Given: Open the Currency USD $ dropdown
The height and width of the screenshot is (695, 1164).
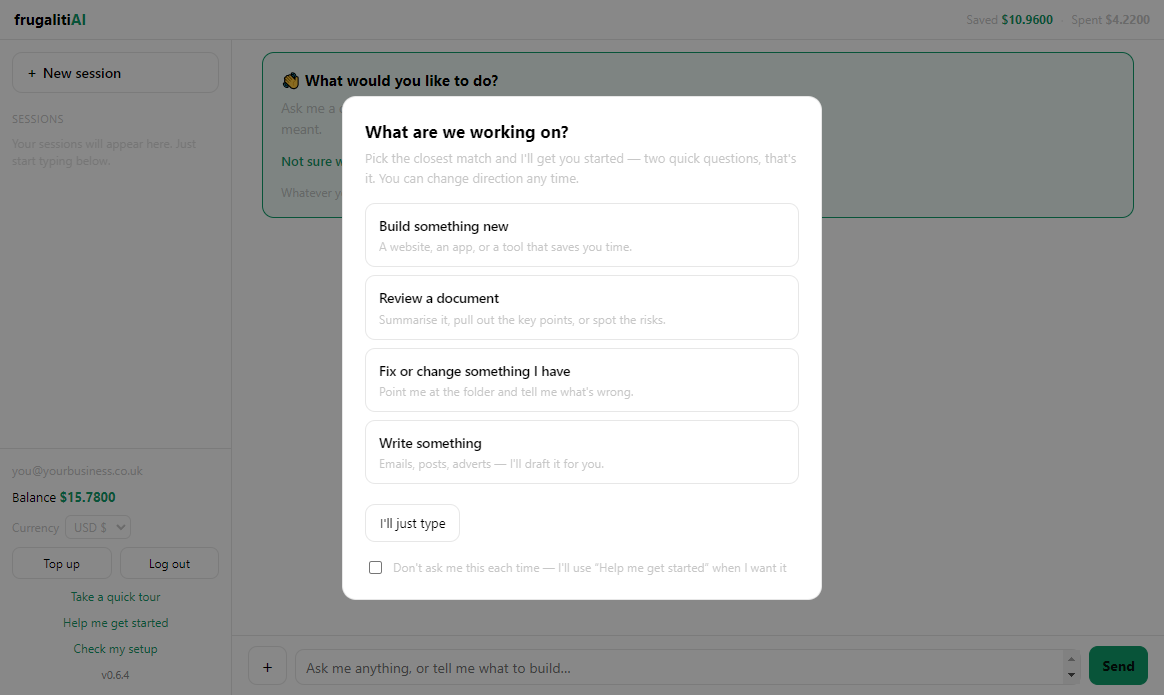Looking at the screenshot, I should 98,527.
